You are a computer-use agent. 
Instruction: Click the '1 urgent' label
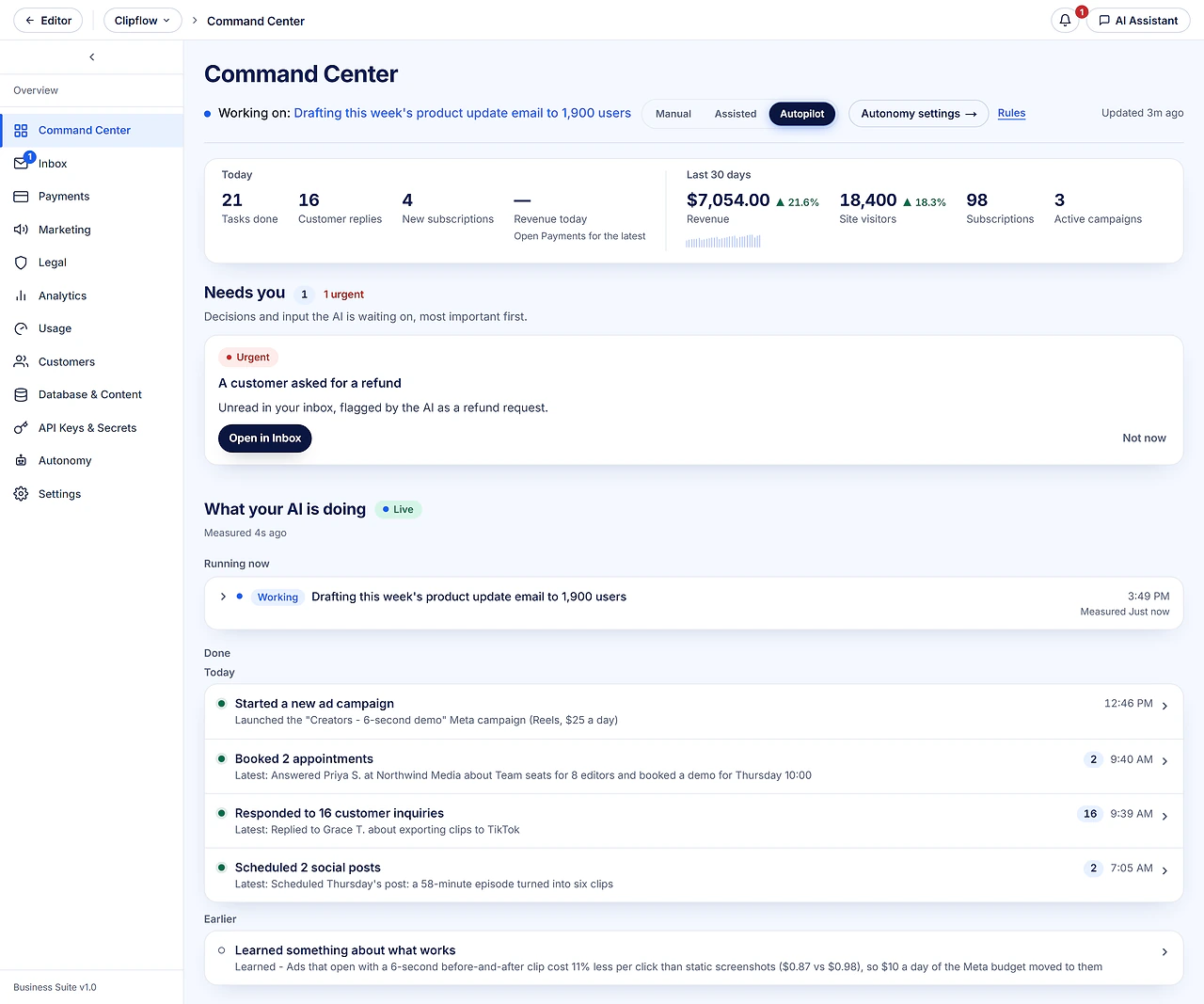pyautogui.click(x=343, y=295)
